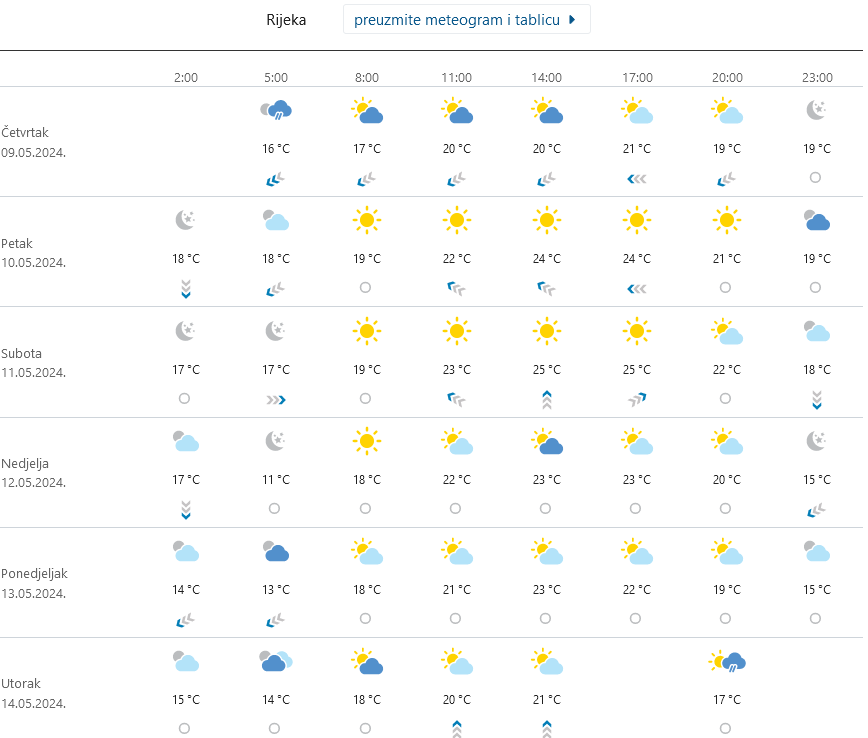The width and height of the screenshot is (868, 738).
Task: Click the sun icon for Petak 14:00
Action: (x=546, y=220)
